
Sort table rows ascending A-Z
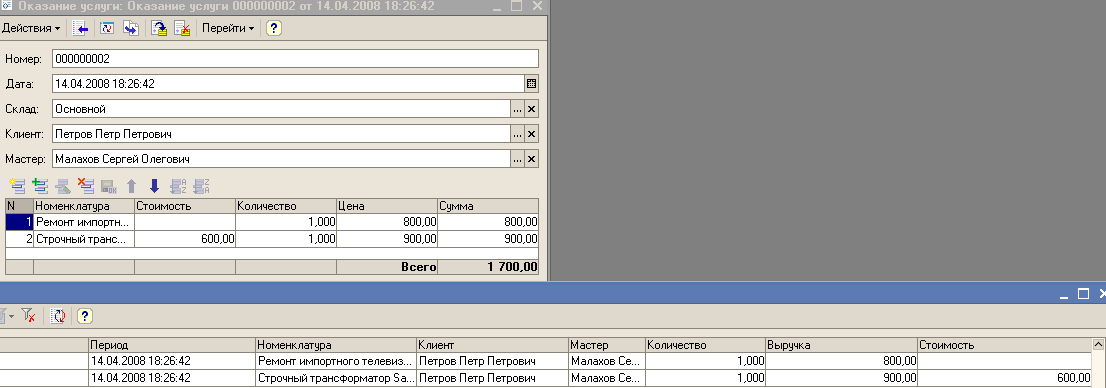pyautogui.click(x=178, y=186)
